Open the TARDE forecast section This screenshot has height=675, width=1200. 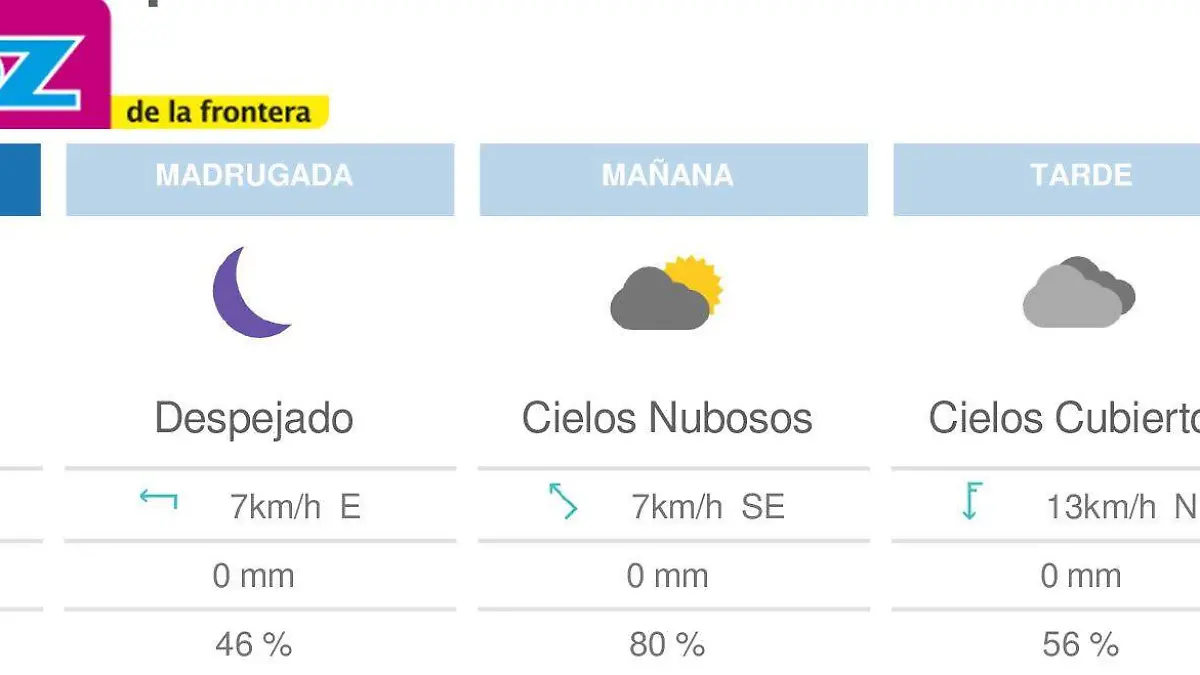(1078, 178)
